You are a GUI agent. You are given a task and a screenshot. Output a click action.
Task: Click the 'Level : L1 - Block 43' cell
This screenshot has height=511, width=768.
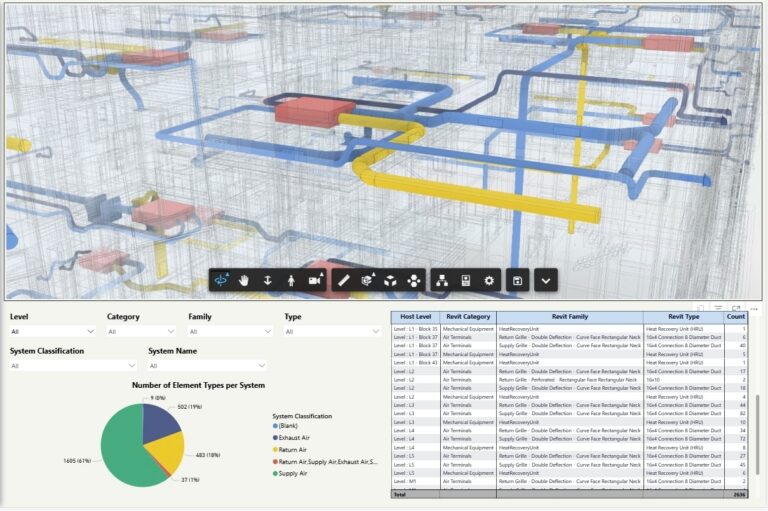click(415, 363)
